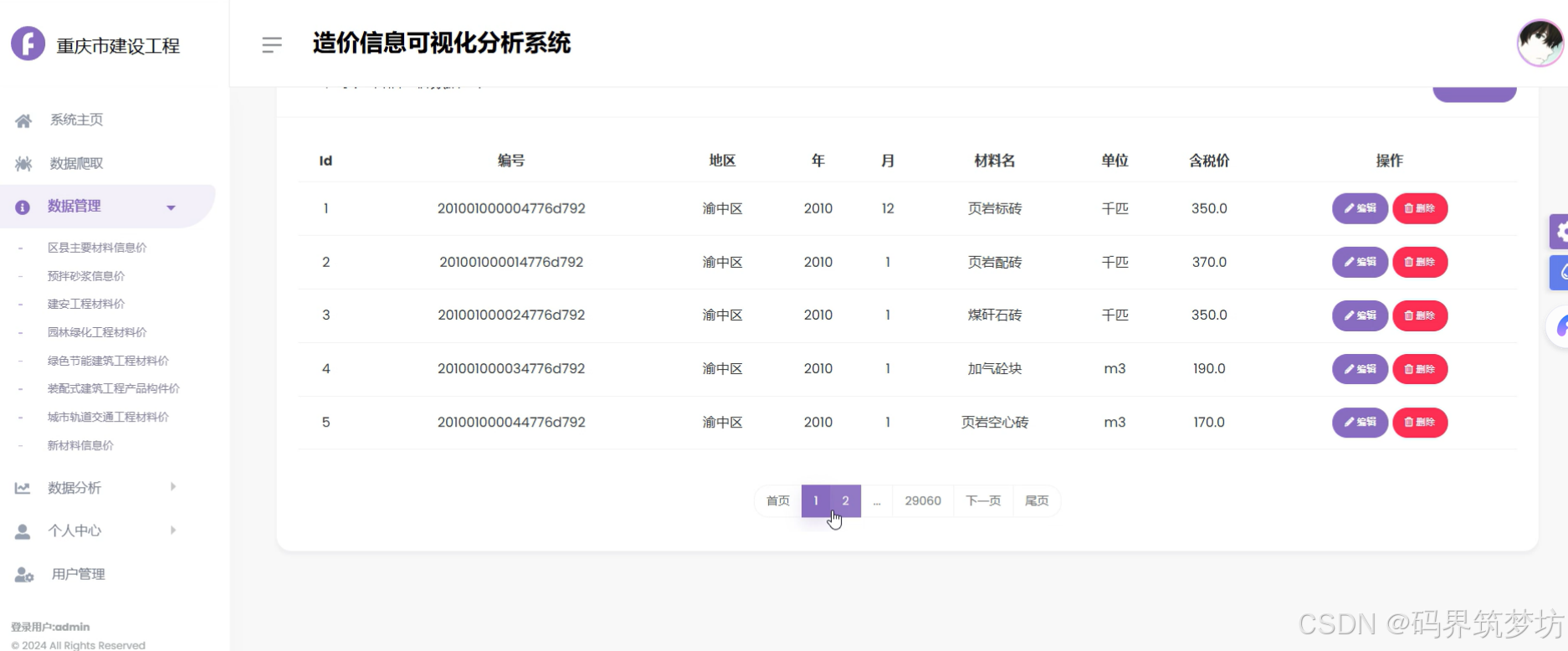Go to 首页 first page

point(778,501)
